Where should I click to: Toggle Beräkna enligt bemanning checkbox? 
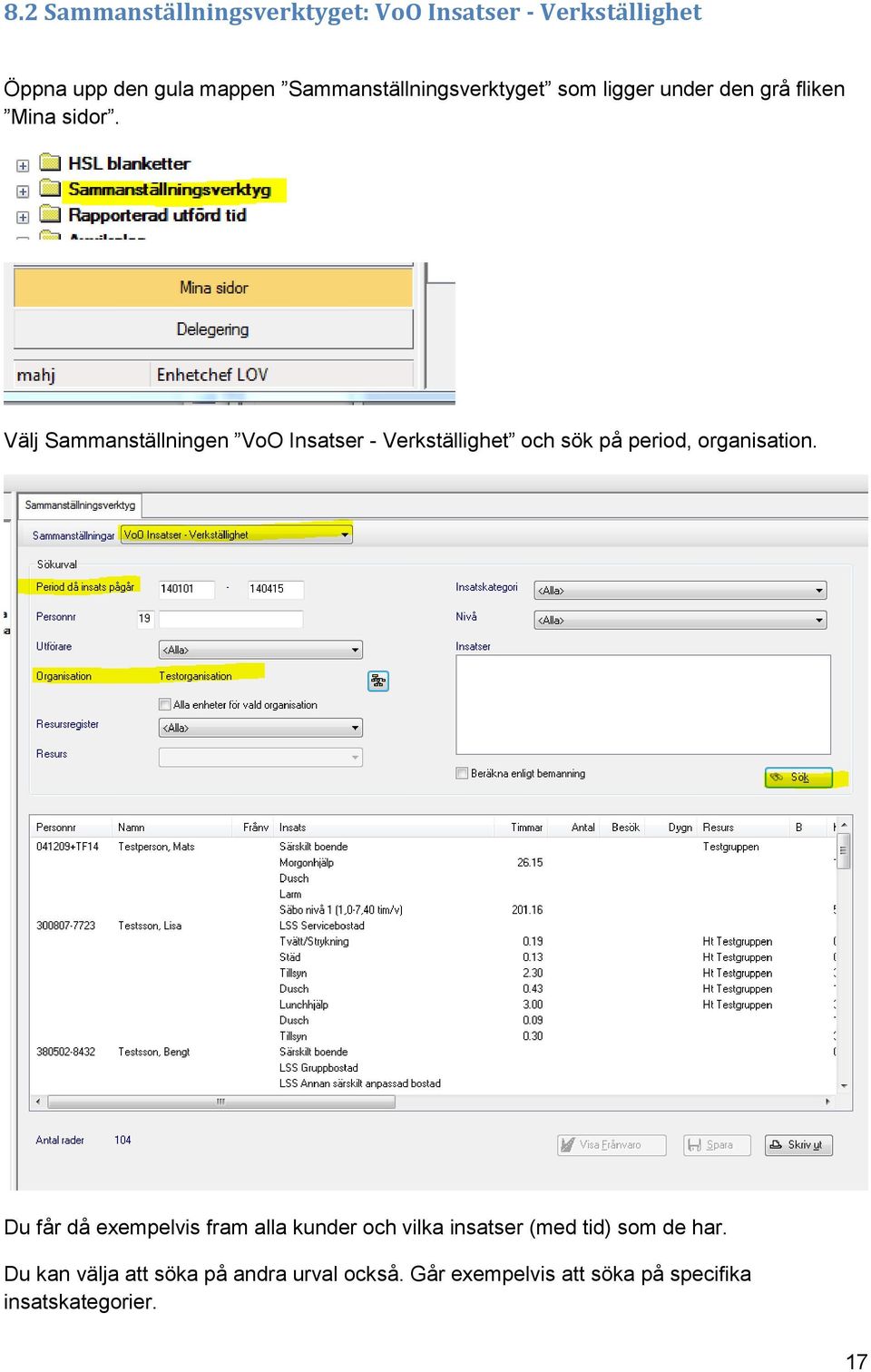point(462,773)
